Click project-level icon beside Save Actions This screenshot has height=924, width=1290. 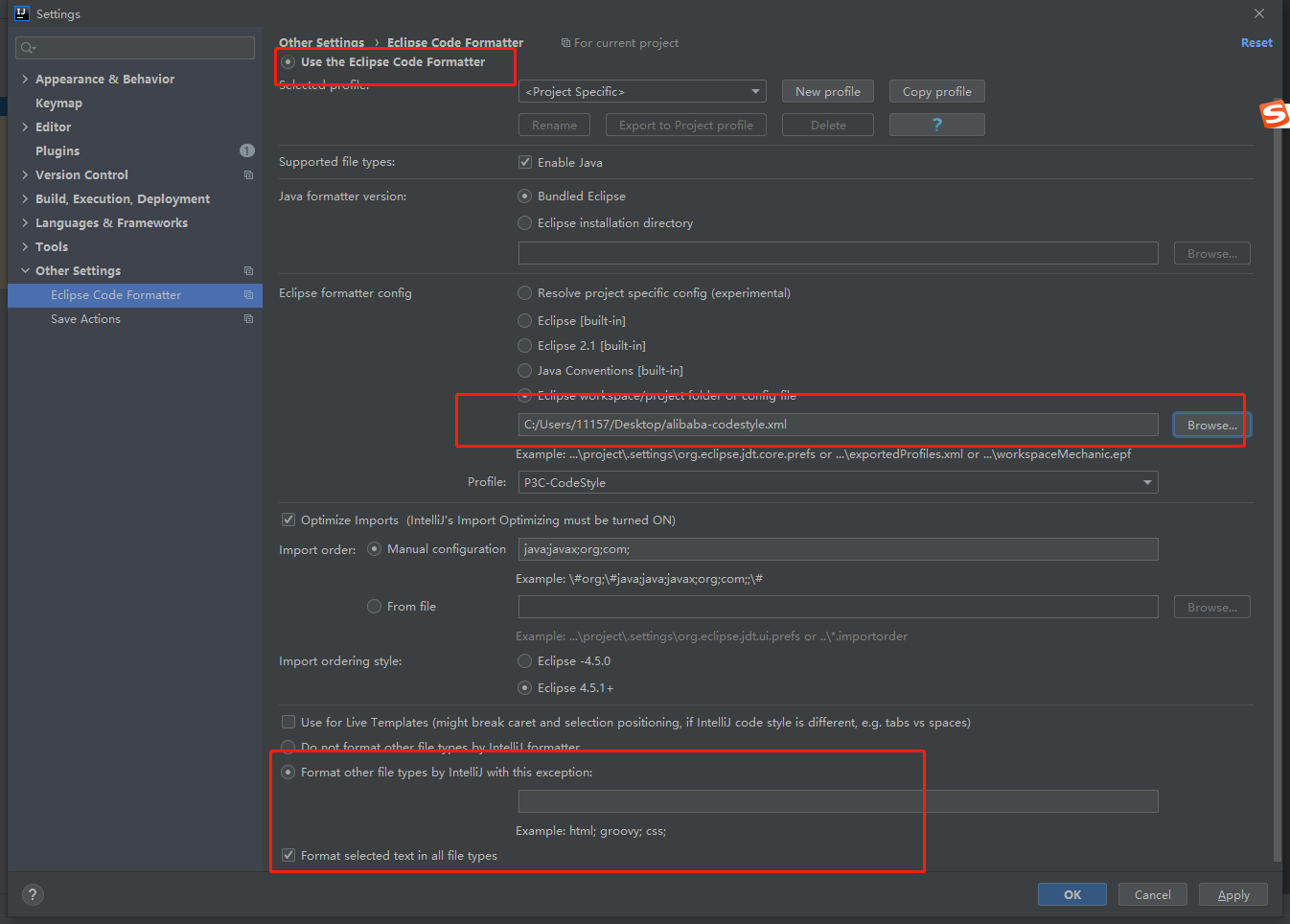pyautogui.click(x=248, y=318)
